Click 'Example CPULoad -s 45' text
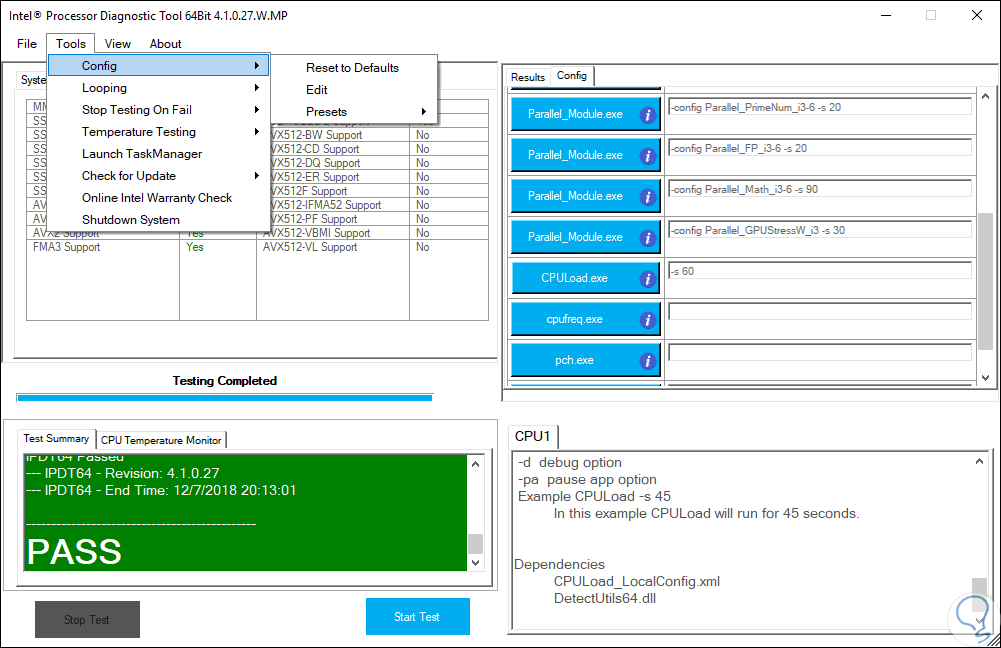 594,497
